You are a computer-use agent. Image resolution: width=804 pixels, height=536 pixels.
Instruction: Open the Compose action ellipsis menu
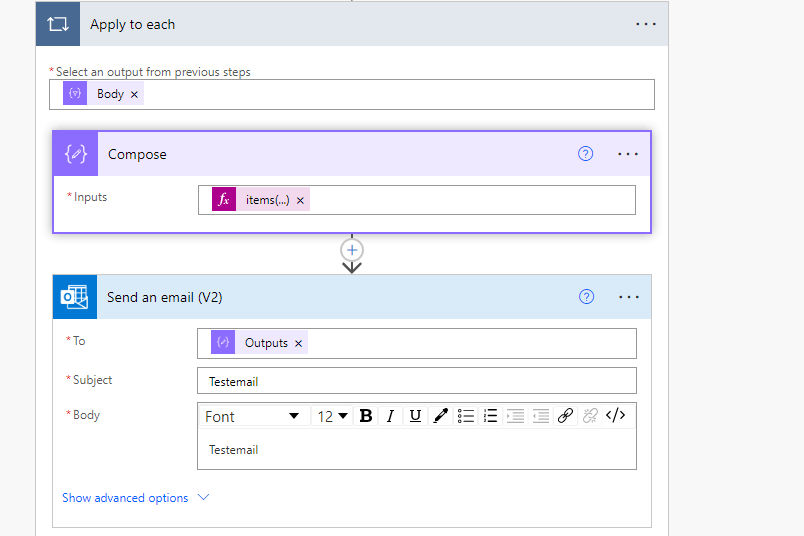(x=628, y=154)
